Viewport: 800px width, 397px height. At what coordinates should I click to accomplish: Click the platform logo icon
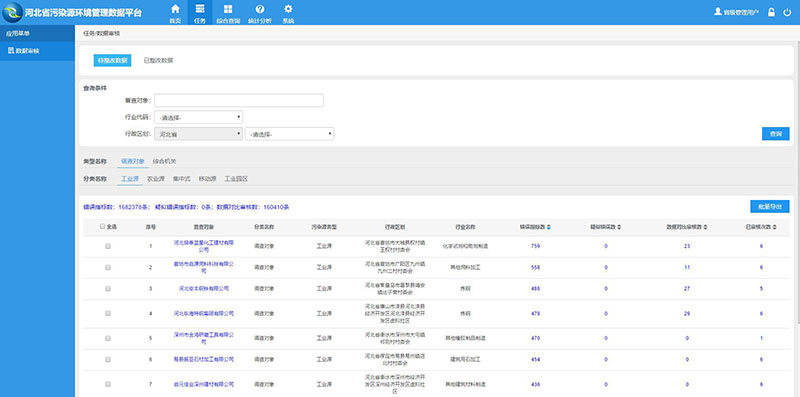12,12
